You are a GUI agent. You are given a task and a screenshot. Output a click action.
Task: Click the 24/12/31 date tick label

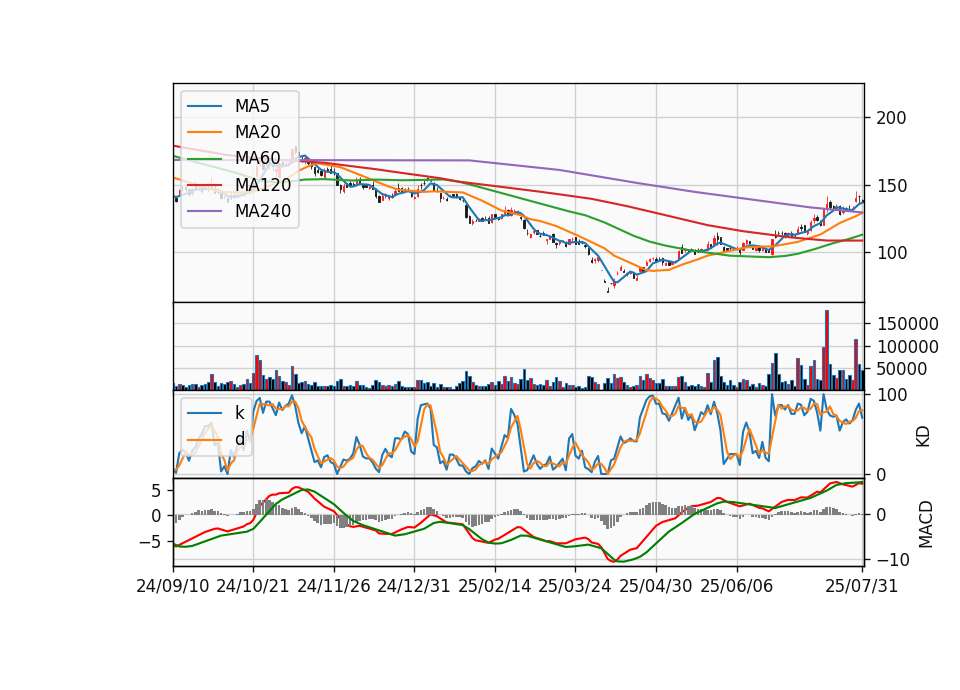pyautogui.click(x=414, y=586)
